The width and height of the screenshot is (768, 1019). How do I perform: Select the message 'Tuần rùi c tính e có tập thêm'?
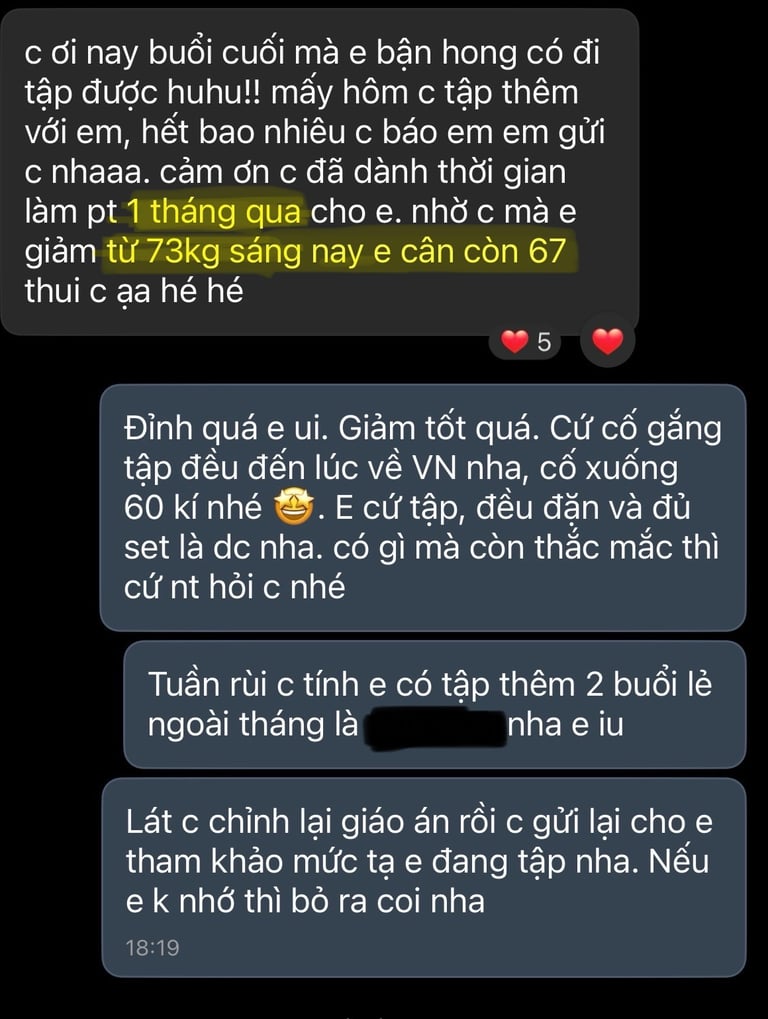point(435,704)
